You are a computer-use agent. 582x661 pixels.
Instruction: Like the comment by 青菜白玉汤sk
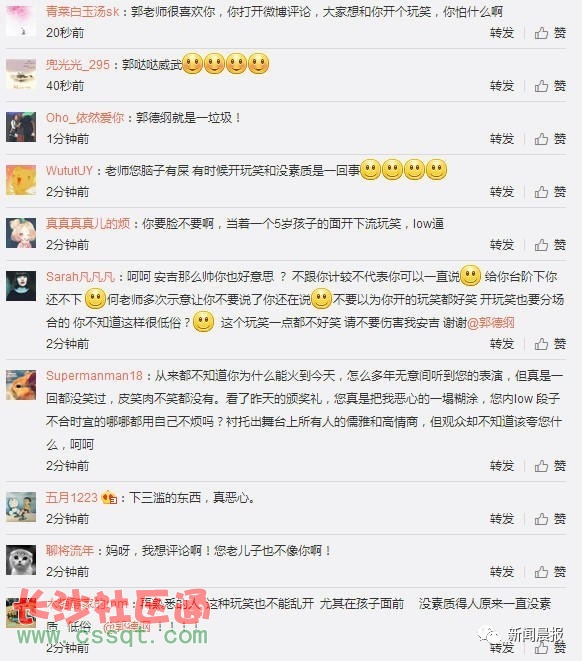pos(550,33)
